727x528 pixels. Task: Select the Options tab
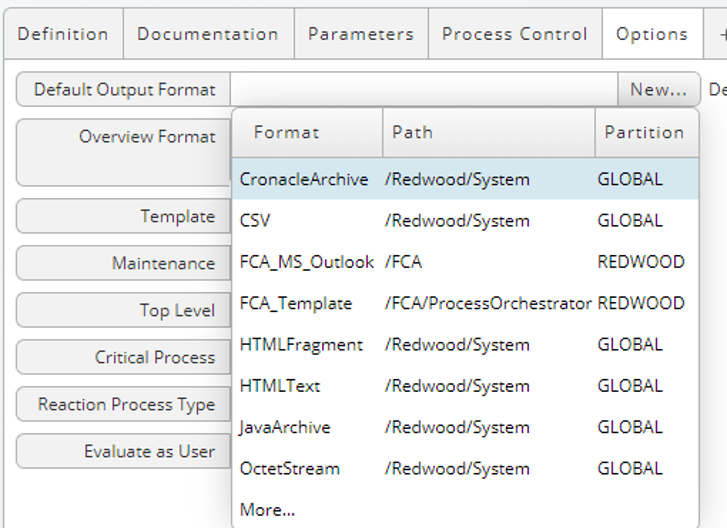(x=652, y=34)
